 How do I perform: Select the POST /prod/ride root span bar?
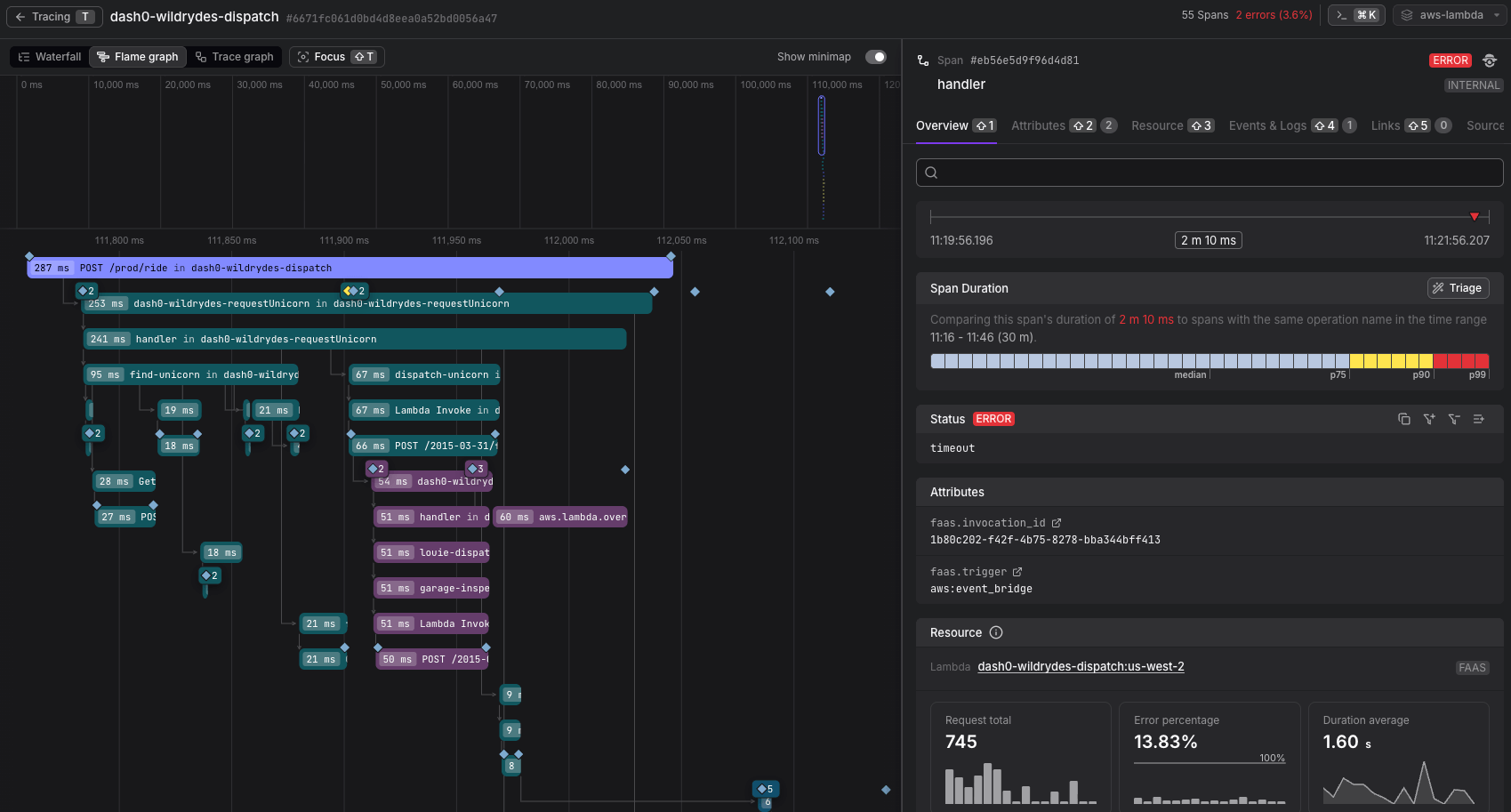[x=350, y=268]
